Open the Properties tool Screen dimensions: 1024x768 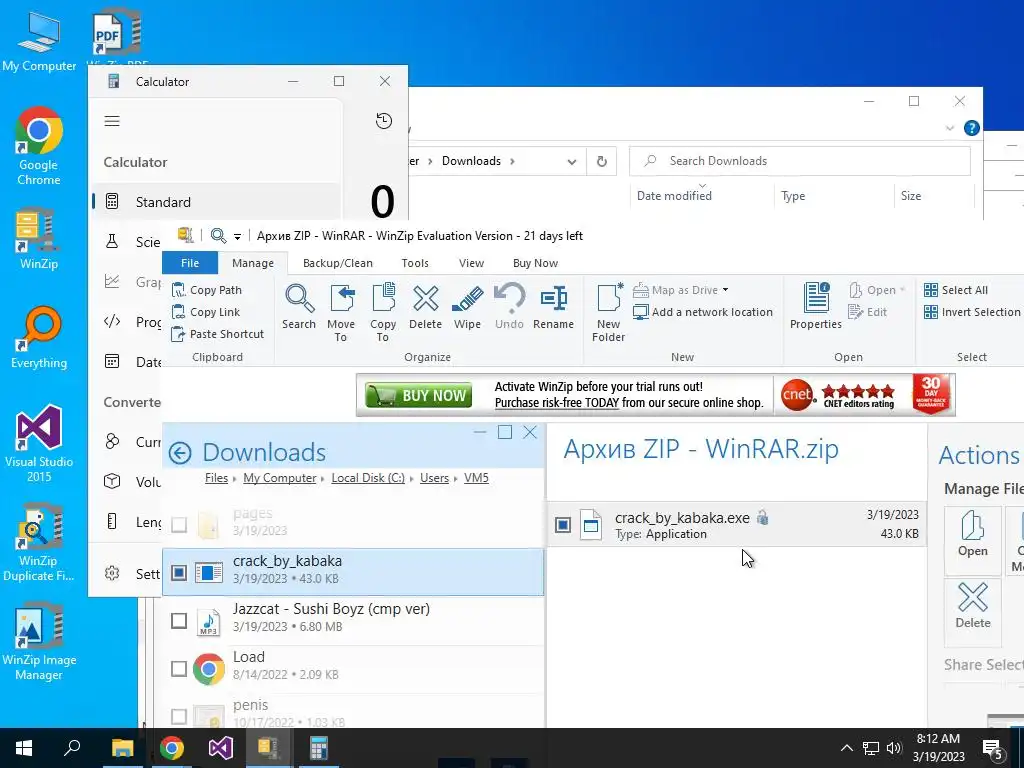pos(816,307)
